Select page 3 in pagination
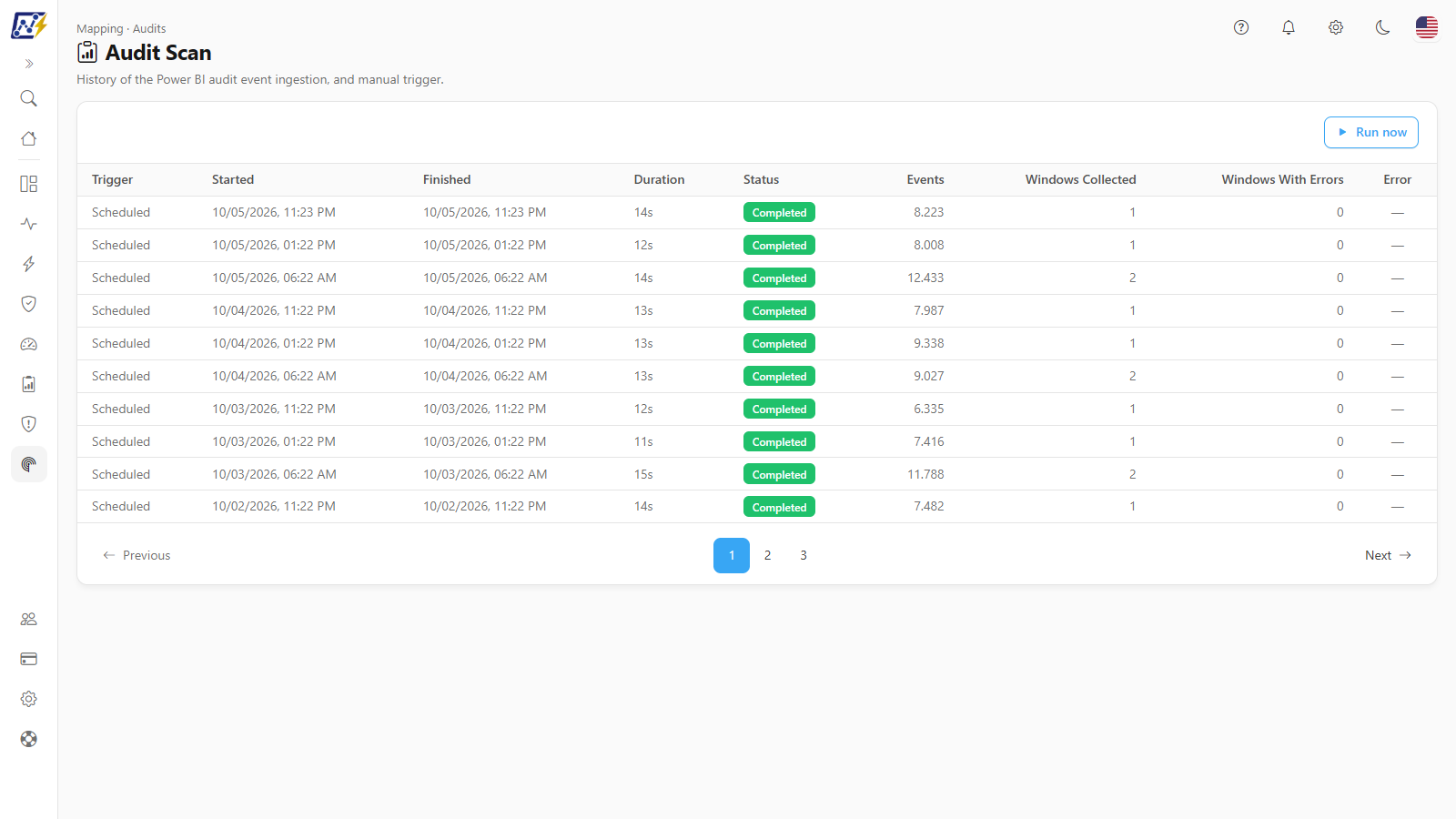Screen dimensions: 1456x819 click(804, 555)
